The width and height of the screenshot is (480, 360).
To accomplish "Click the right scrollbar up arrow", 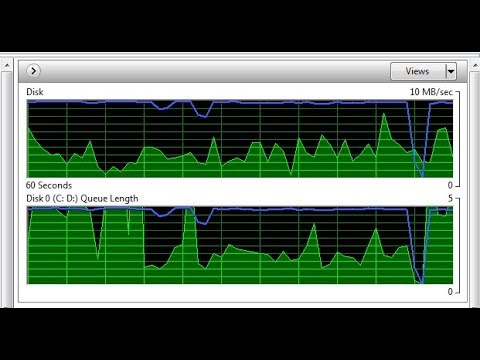I will coord(476,65).
